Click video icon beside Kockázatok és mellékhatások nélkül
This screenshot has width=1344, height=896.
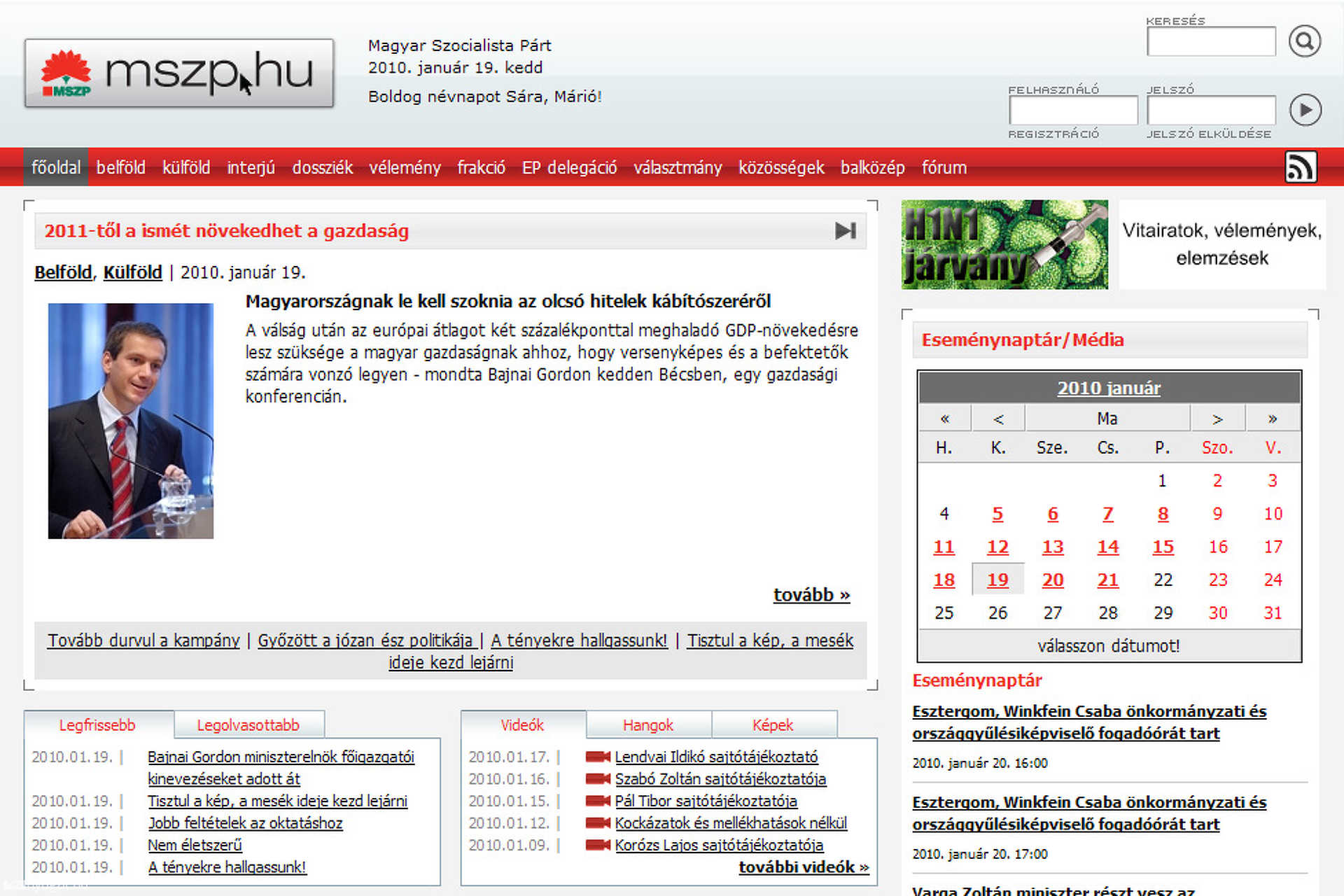(598, 822)
